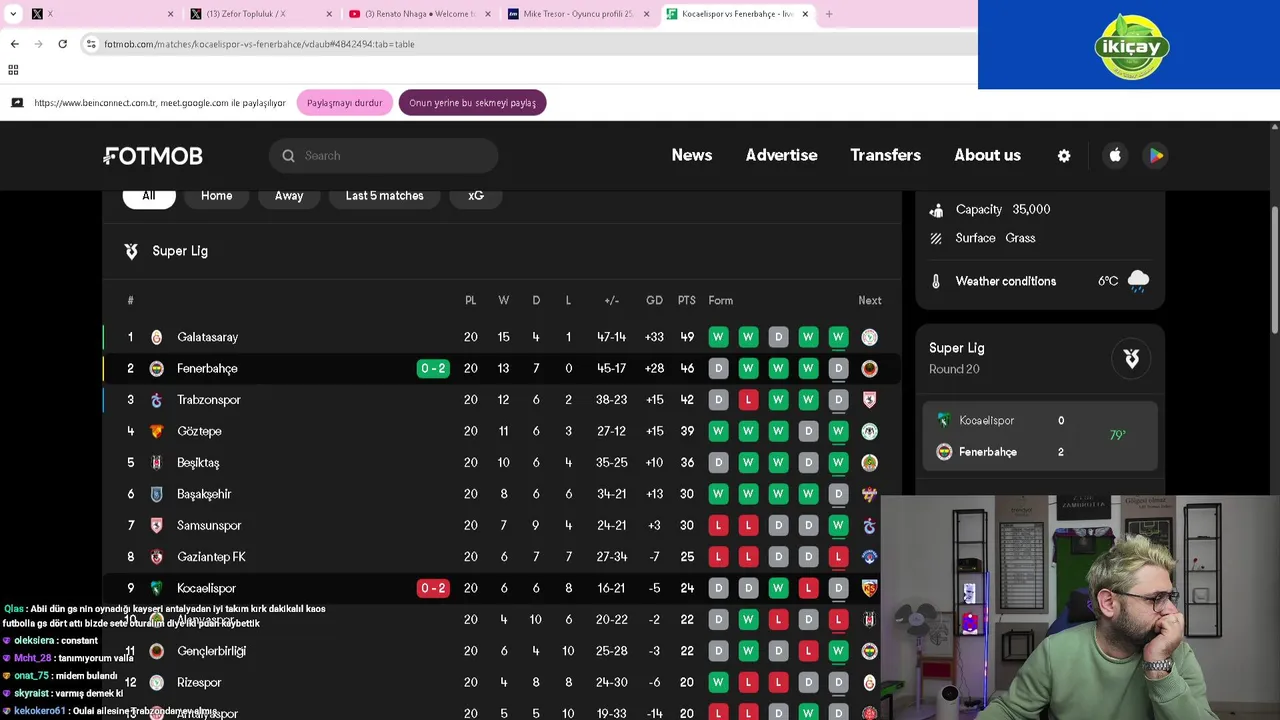This screenshot has height=720, width=1280.
Task: Open the browser tab list dropdown arrow
Action: 13,14
